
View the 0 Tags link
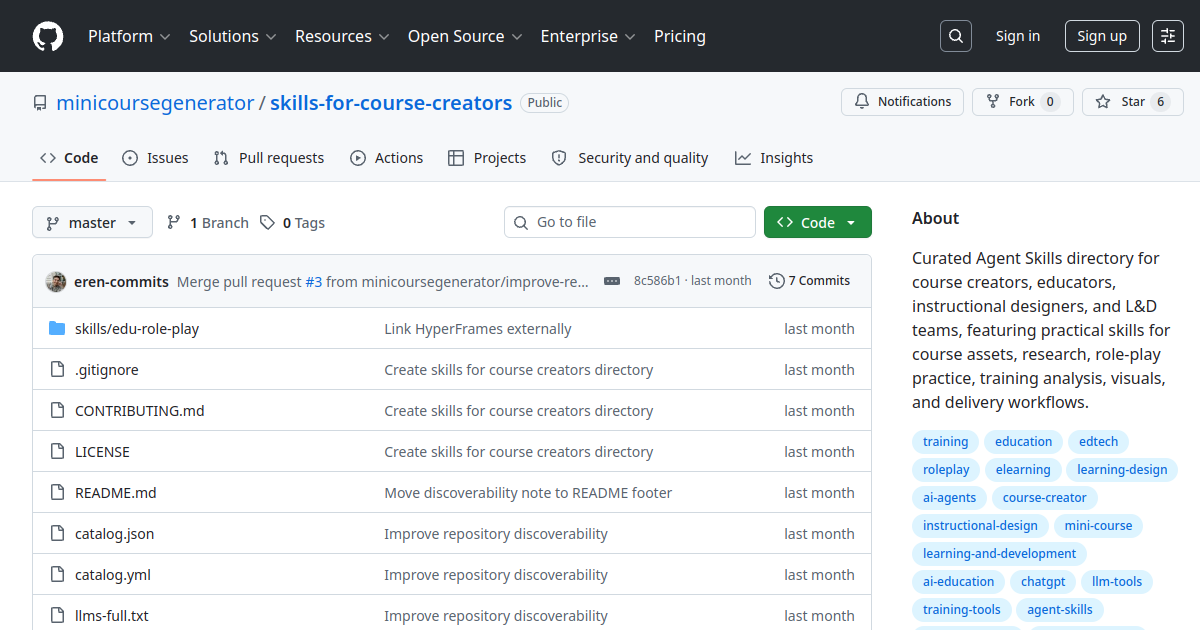point(293,223)
